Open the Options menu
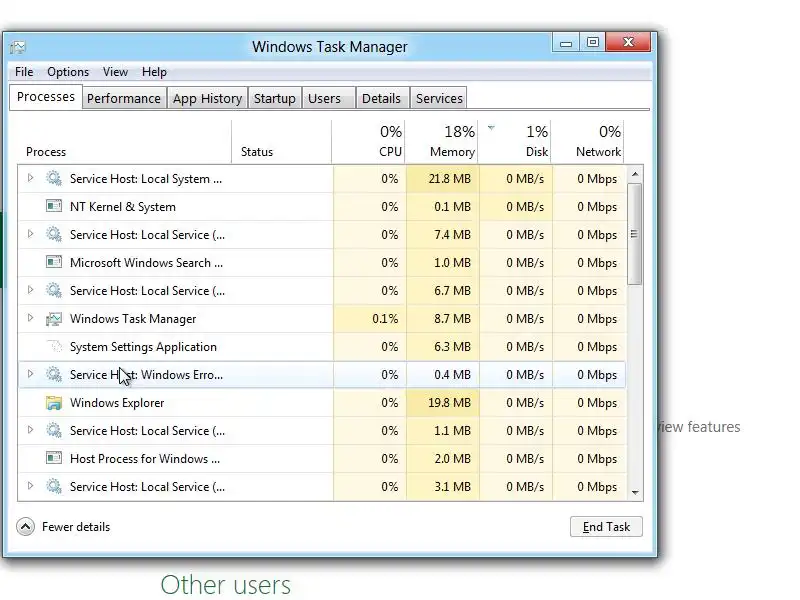800x600 pixels. [68, 72]
